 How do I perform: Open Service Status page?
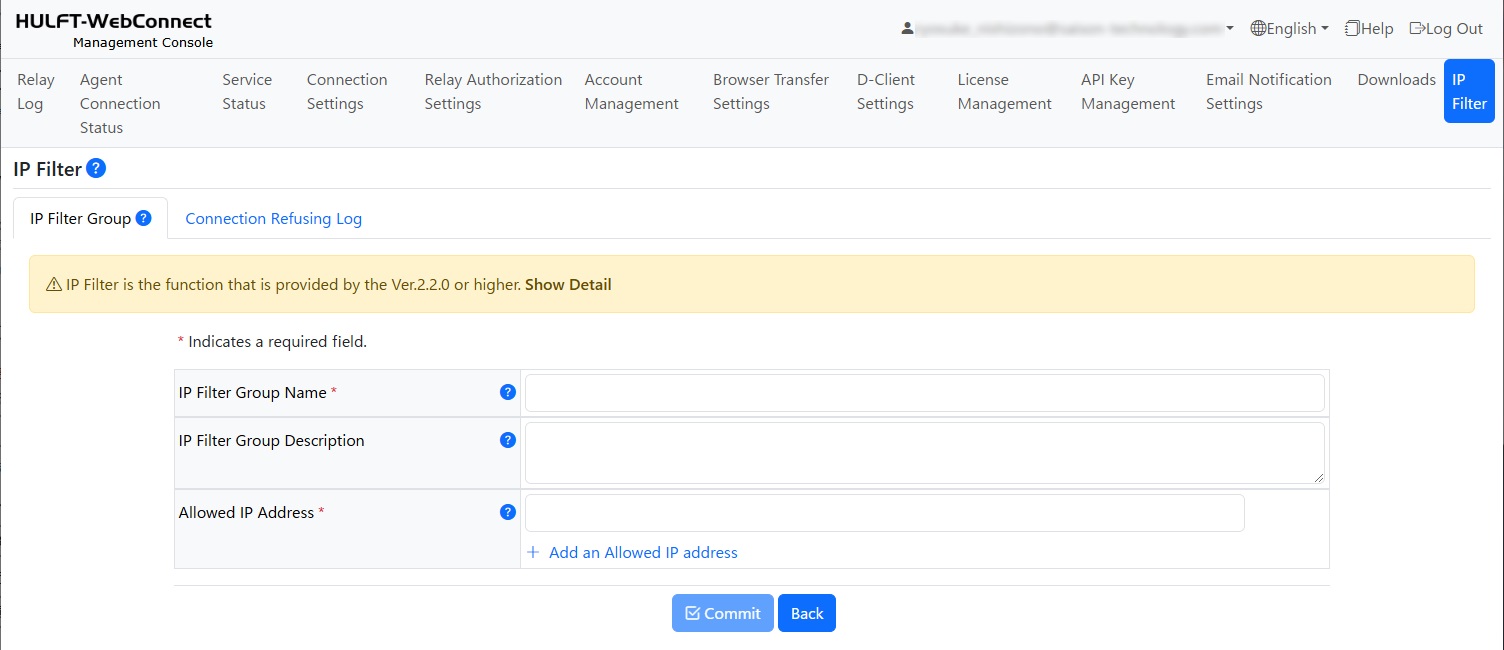pos(247,92)
